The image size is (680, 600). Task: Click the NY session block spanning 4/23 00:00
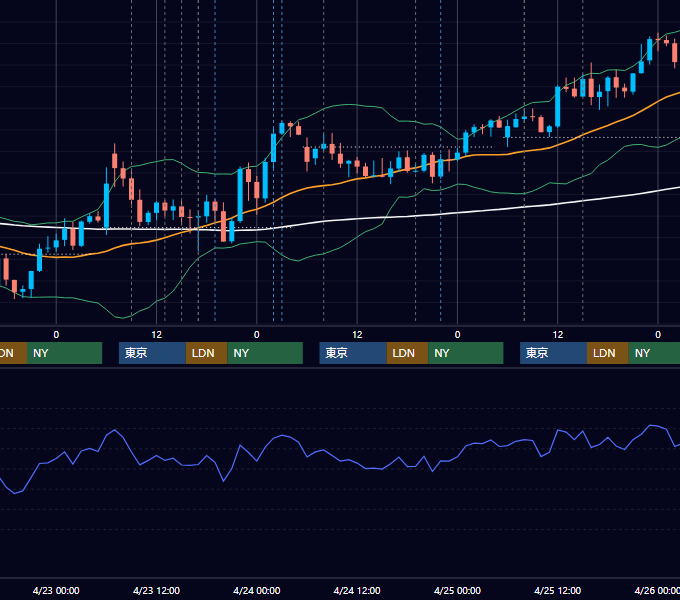point(64,353)
